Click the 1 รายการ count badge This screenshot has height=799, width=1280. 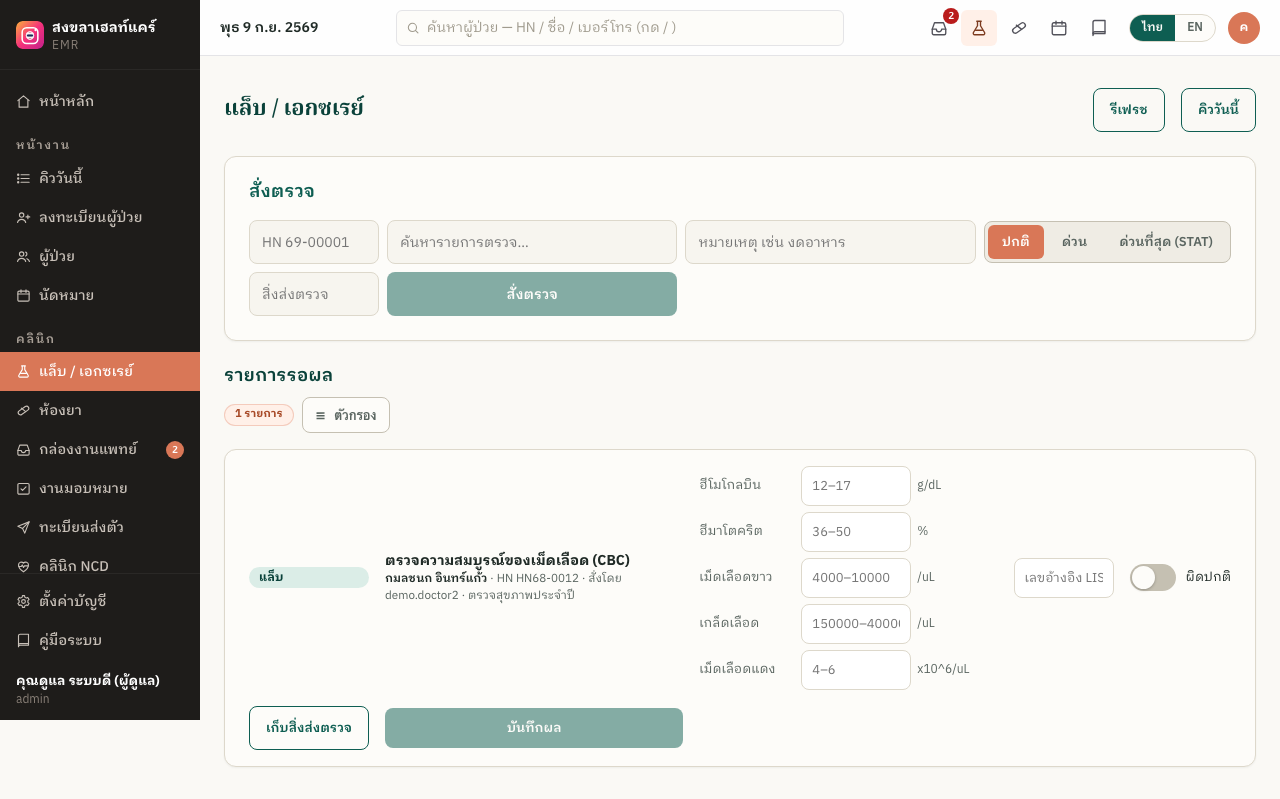click(x=259, y=414)
